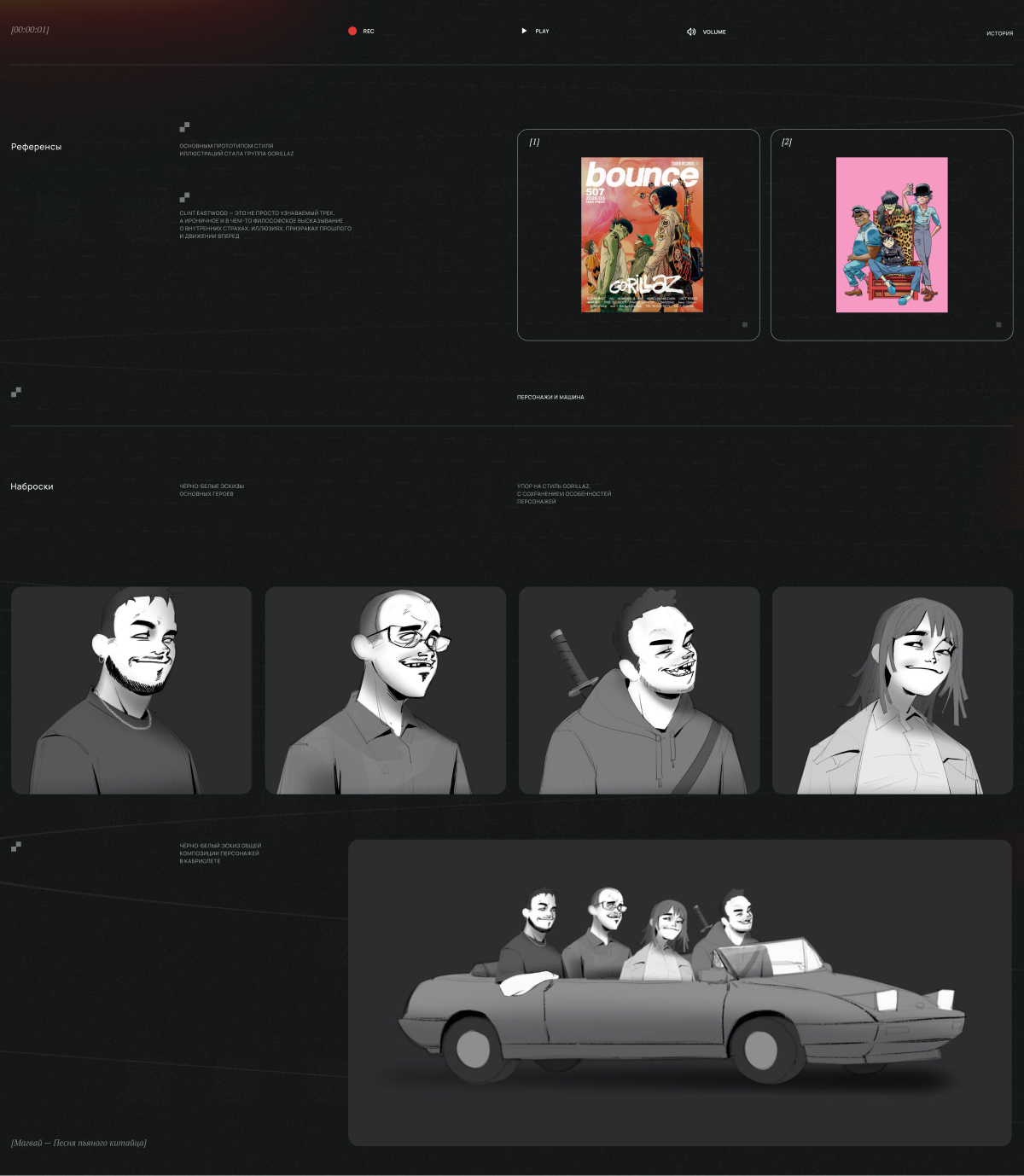1024x1176 pixels.
Task: Click pixel icon above the Clint Eastwood paragraph
Action: tap(184, 197)
